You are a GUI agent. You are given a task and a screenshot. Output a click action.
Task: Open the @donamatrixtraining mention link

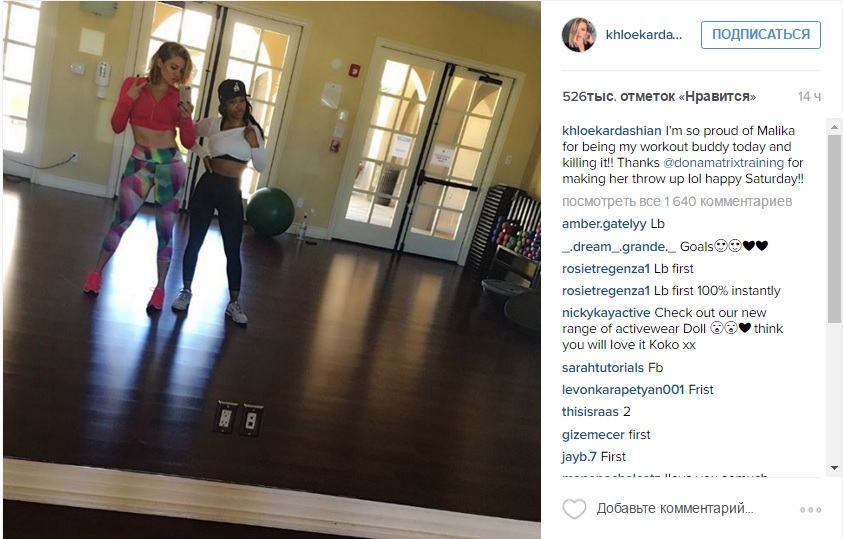tap(724, 163)
